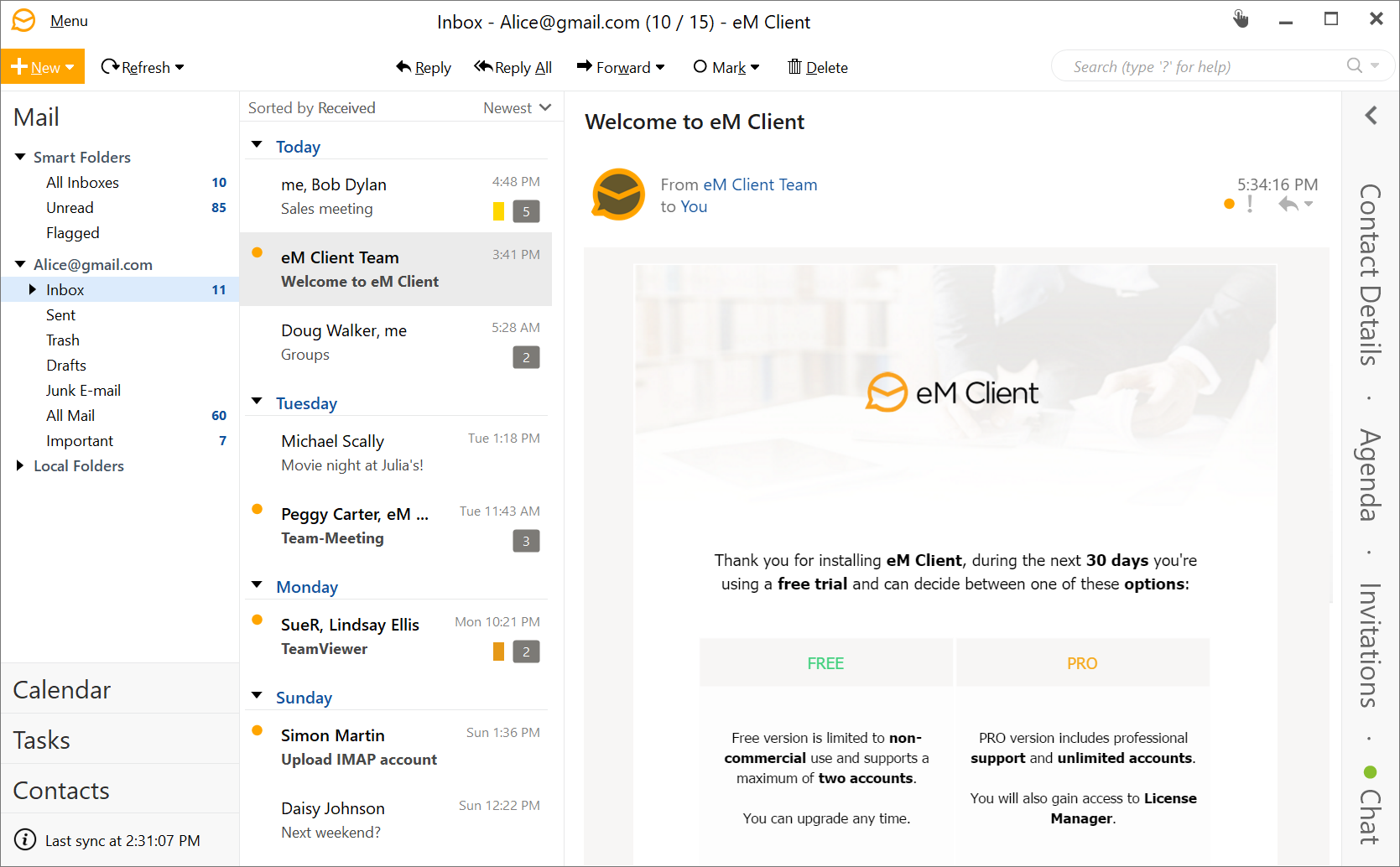Expand the Inbox folder arrow
This screenshot has width=1400, height=867.
[x=33, y=289]
